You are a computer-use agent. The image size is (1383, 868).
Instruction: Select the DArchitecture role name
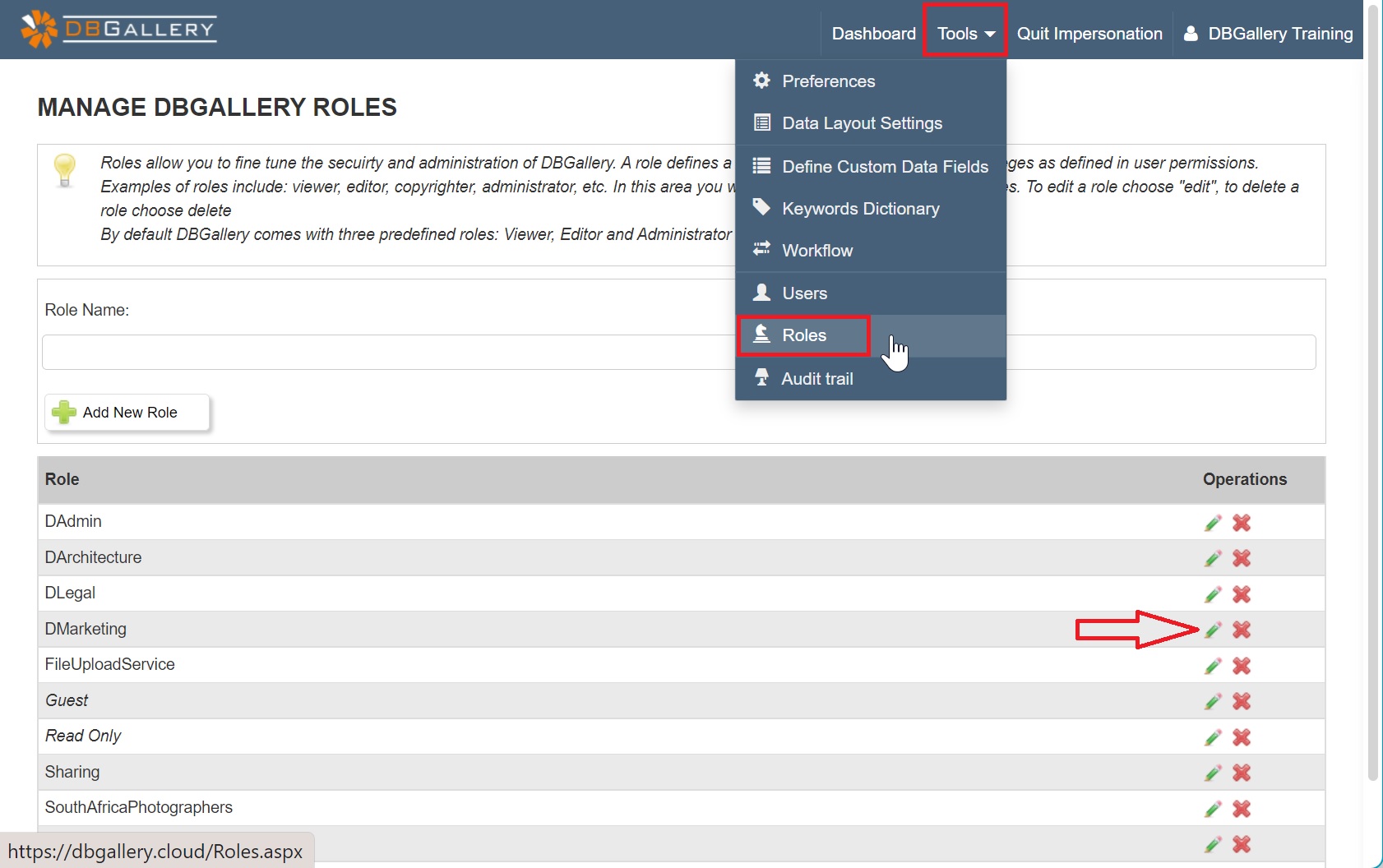point(93,557)
